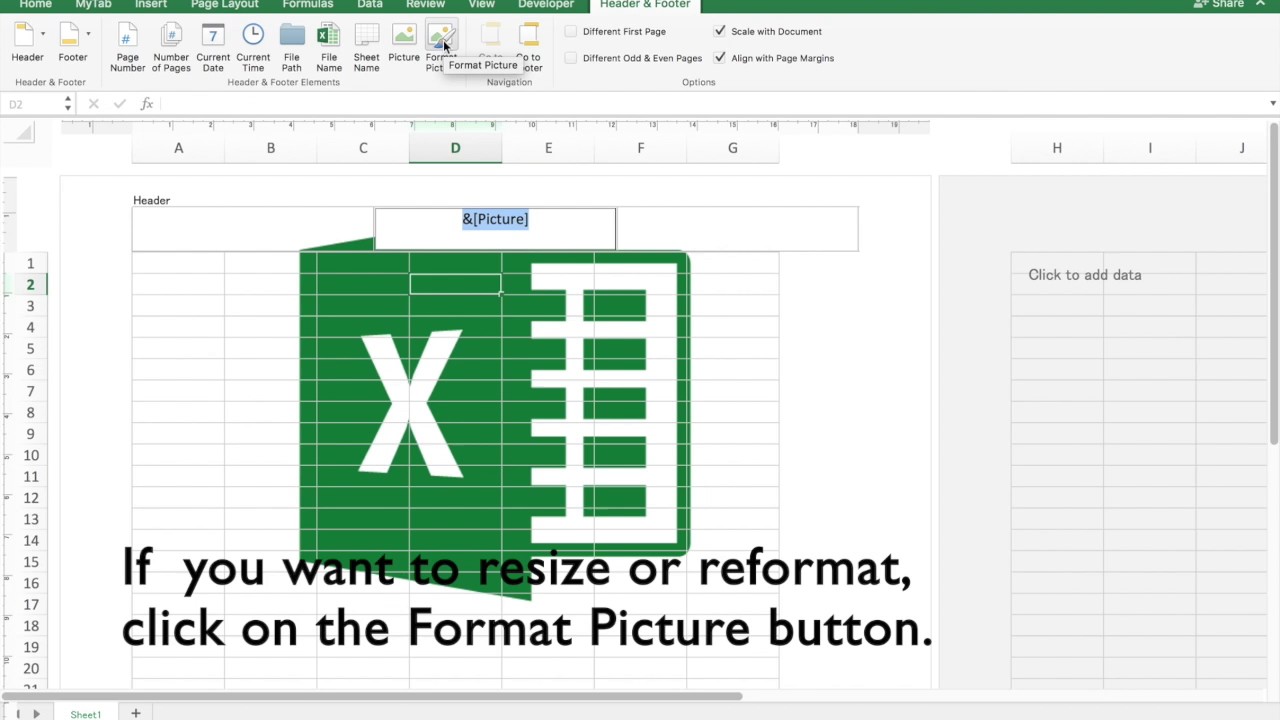Screen dimensions: 1280x720
Task: Select column I header
Action: coord(1150,148)
